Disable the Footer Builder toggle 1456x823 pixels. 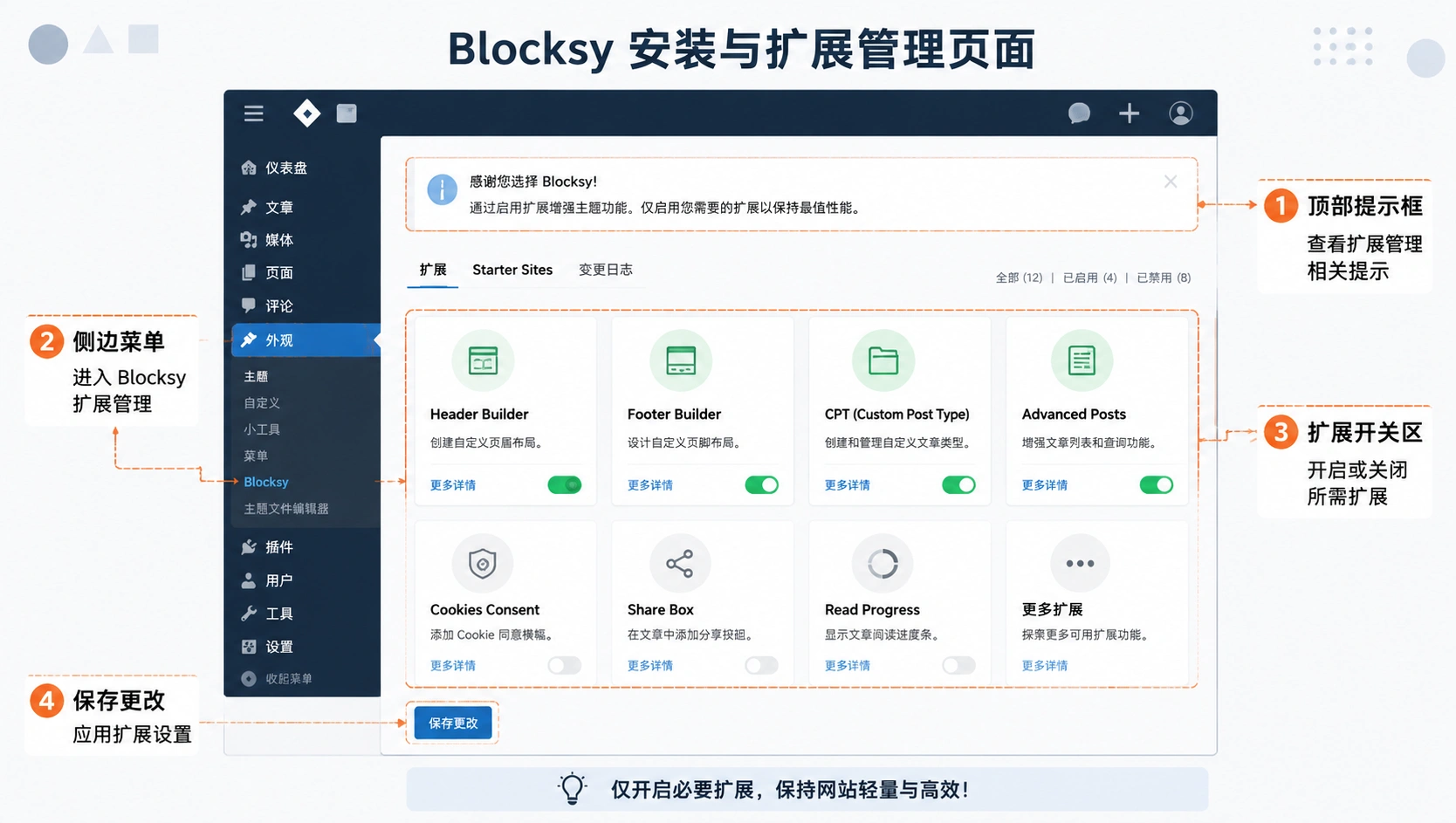[x=762, y=484]
